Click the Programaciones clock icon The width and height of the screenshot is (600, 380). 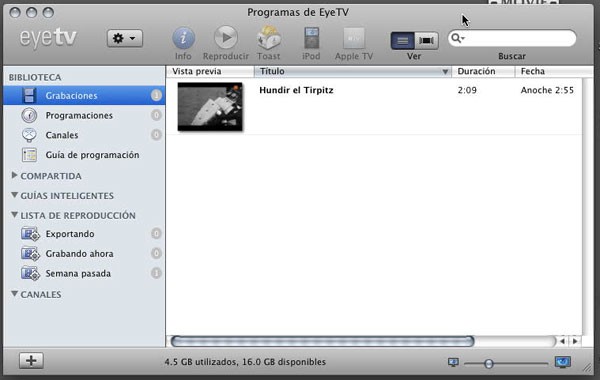(29, 115)
